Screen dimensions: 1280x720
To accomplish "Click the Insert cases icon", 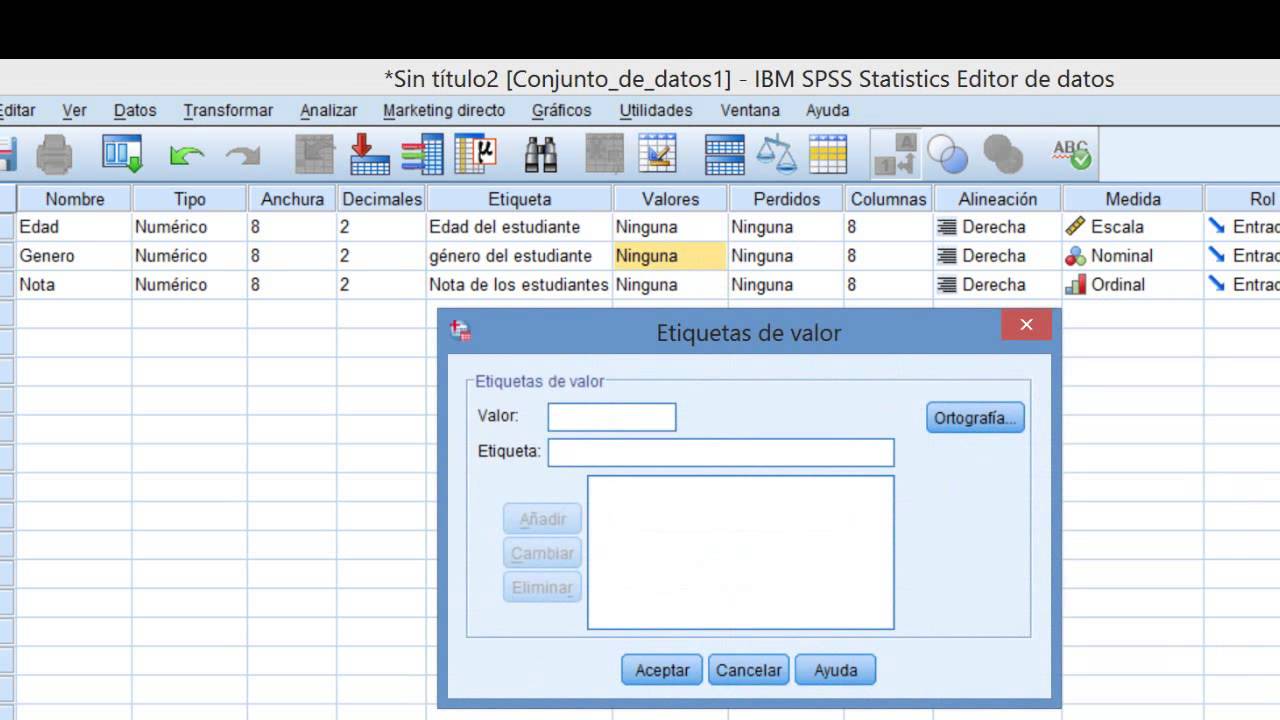I will 604,155.
